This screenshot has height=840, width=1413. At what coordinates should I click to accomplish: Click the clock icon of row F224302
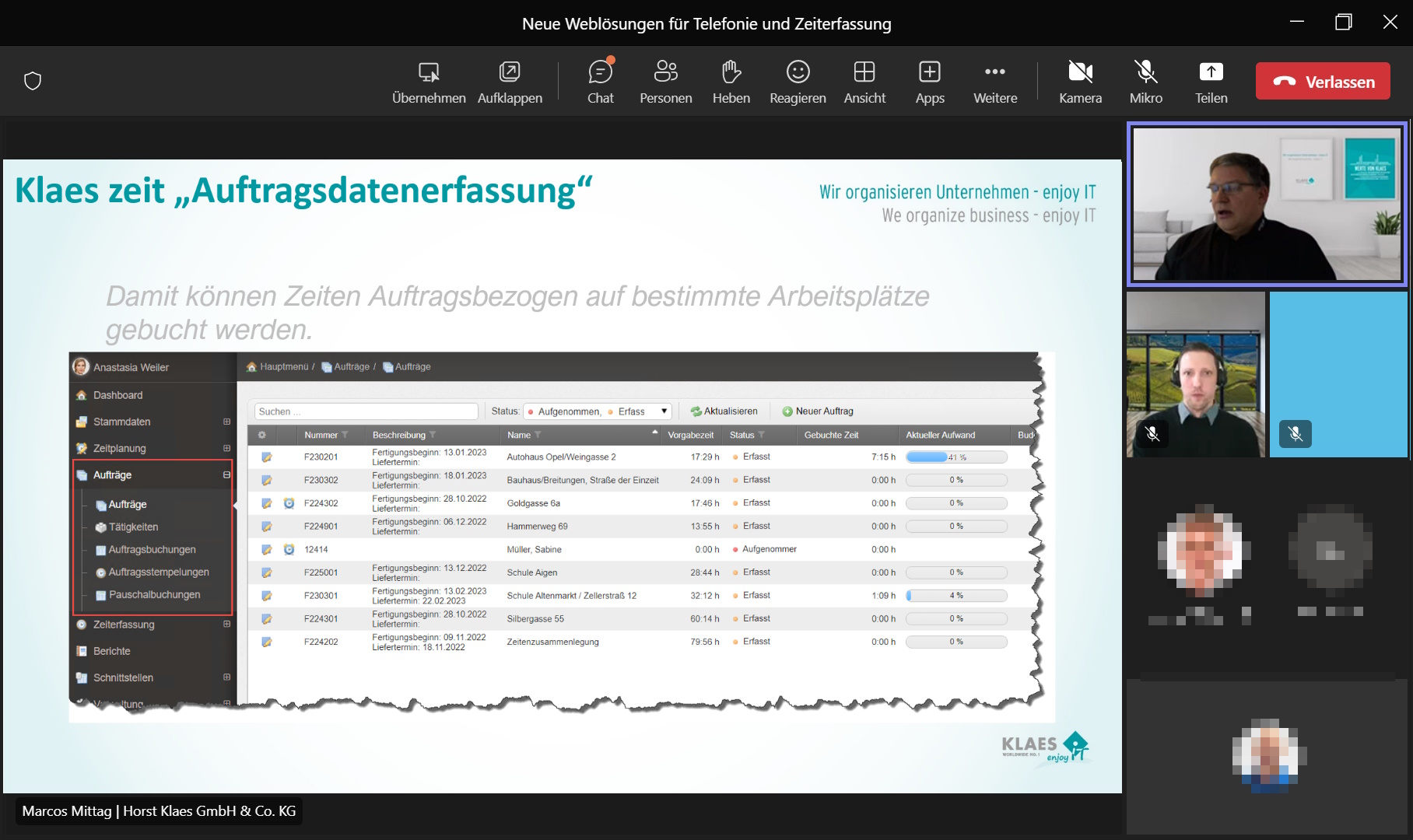(x=289, y=503)
